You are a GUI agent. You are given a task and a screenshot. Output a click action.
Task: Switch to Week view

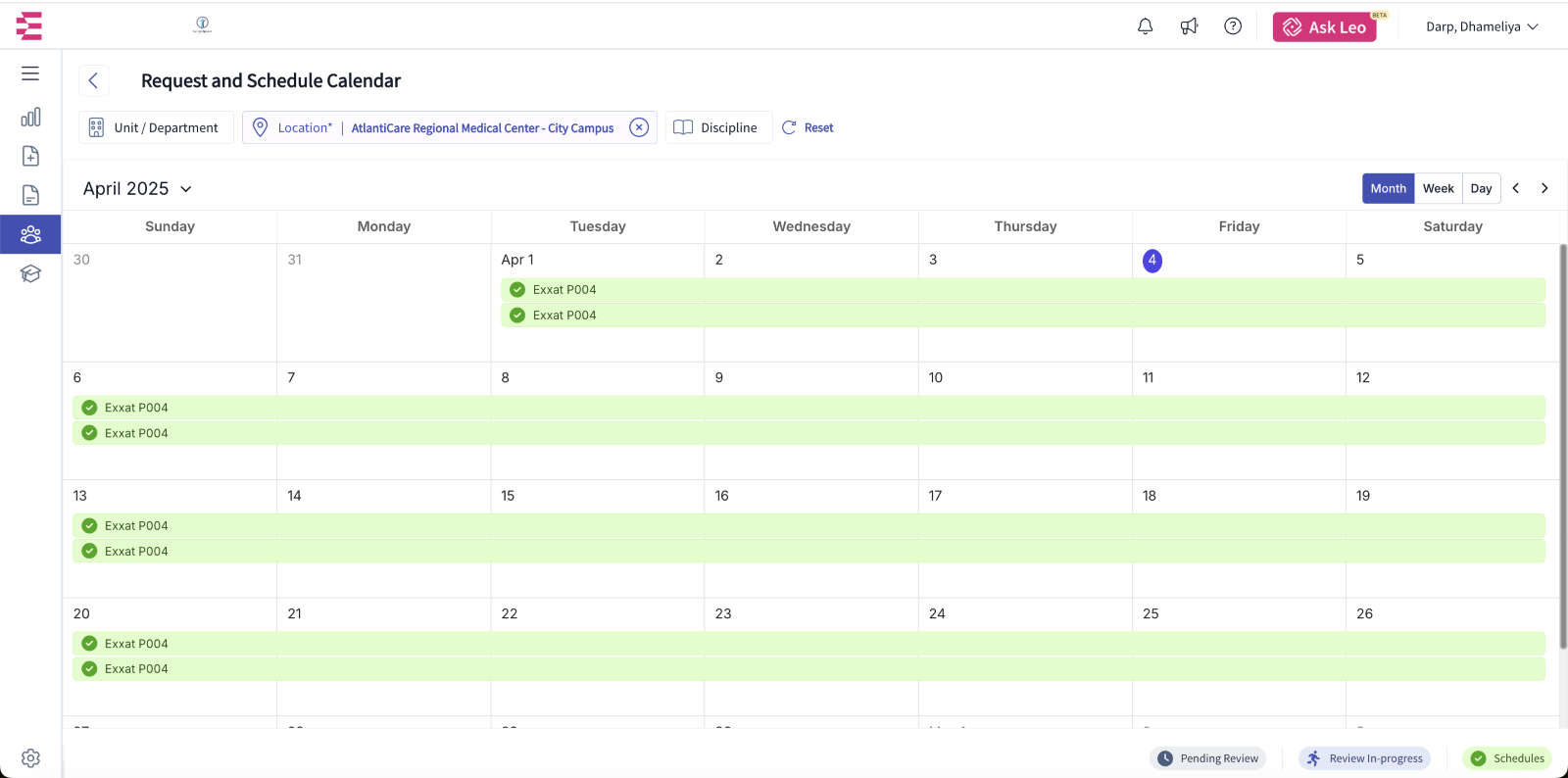(1438, 188)
